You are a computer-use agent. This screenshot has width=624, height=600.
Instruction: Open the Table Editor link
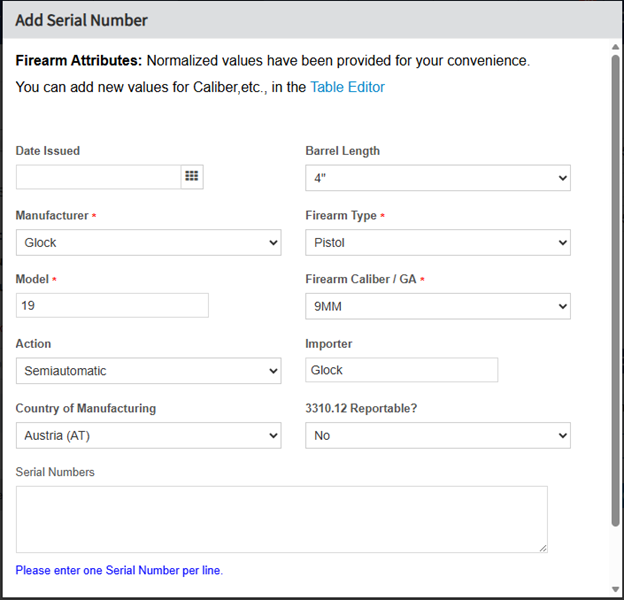[347, 87]
